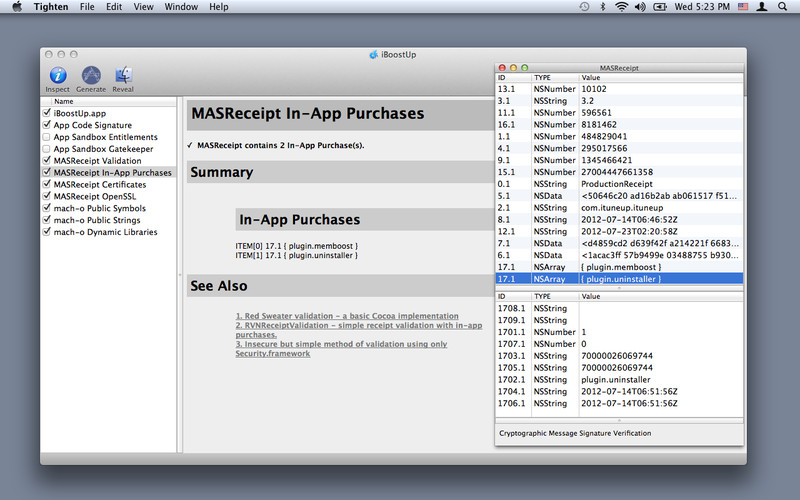Select the row with value 596561
The width and height of the screenshot is (800, 500).
coord(619,112)
